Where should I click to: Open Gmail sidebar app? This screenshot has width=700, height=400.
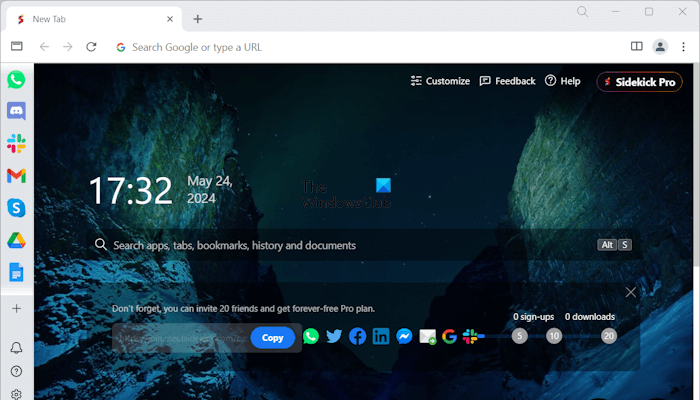pos(16,176)
